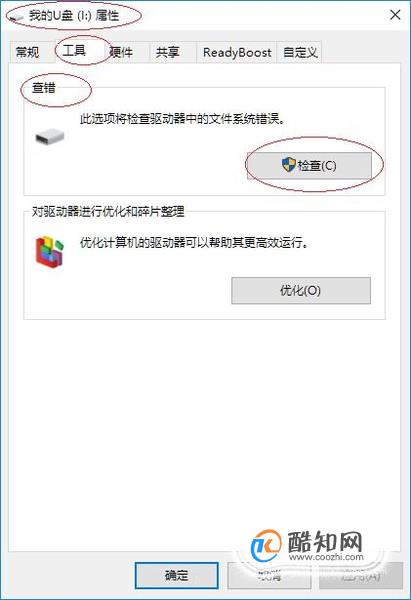This screenshot has height=600, width=411.
Task: Start error checking with 检查(C)
Action: [309, 166]
